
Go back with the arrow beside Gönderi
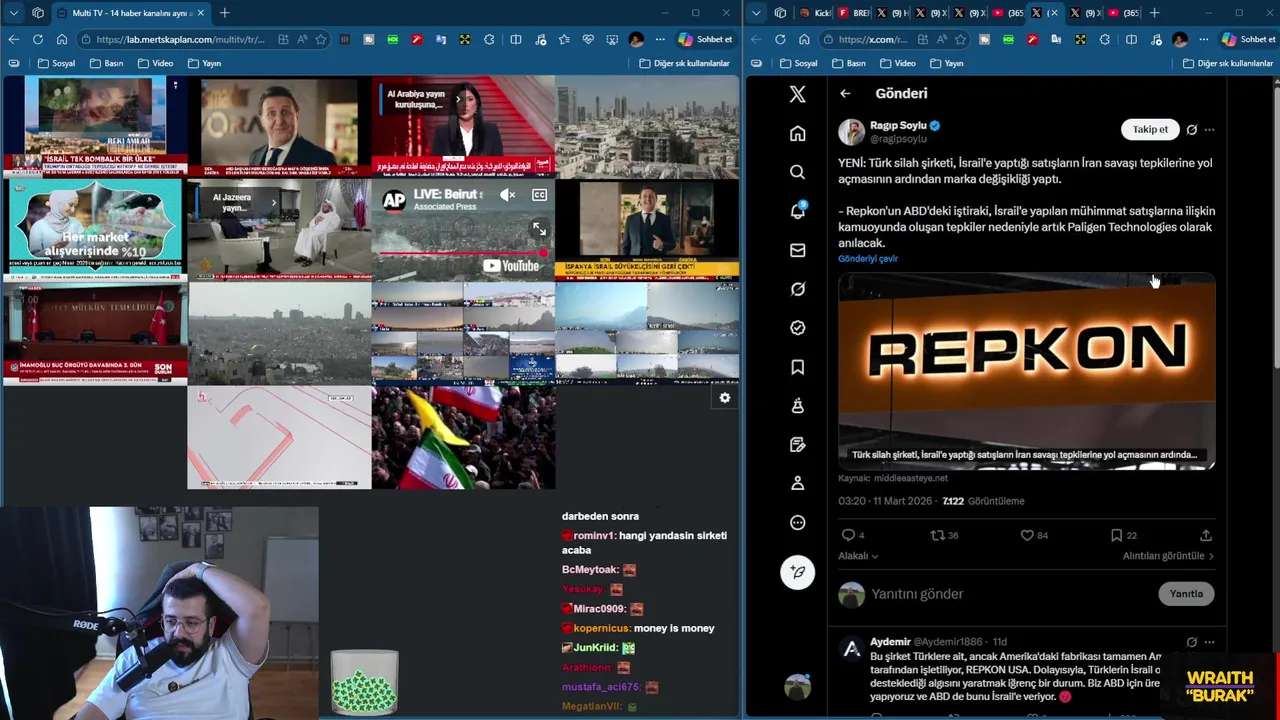coord(845,93)
